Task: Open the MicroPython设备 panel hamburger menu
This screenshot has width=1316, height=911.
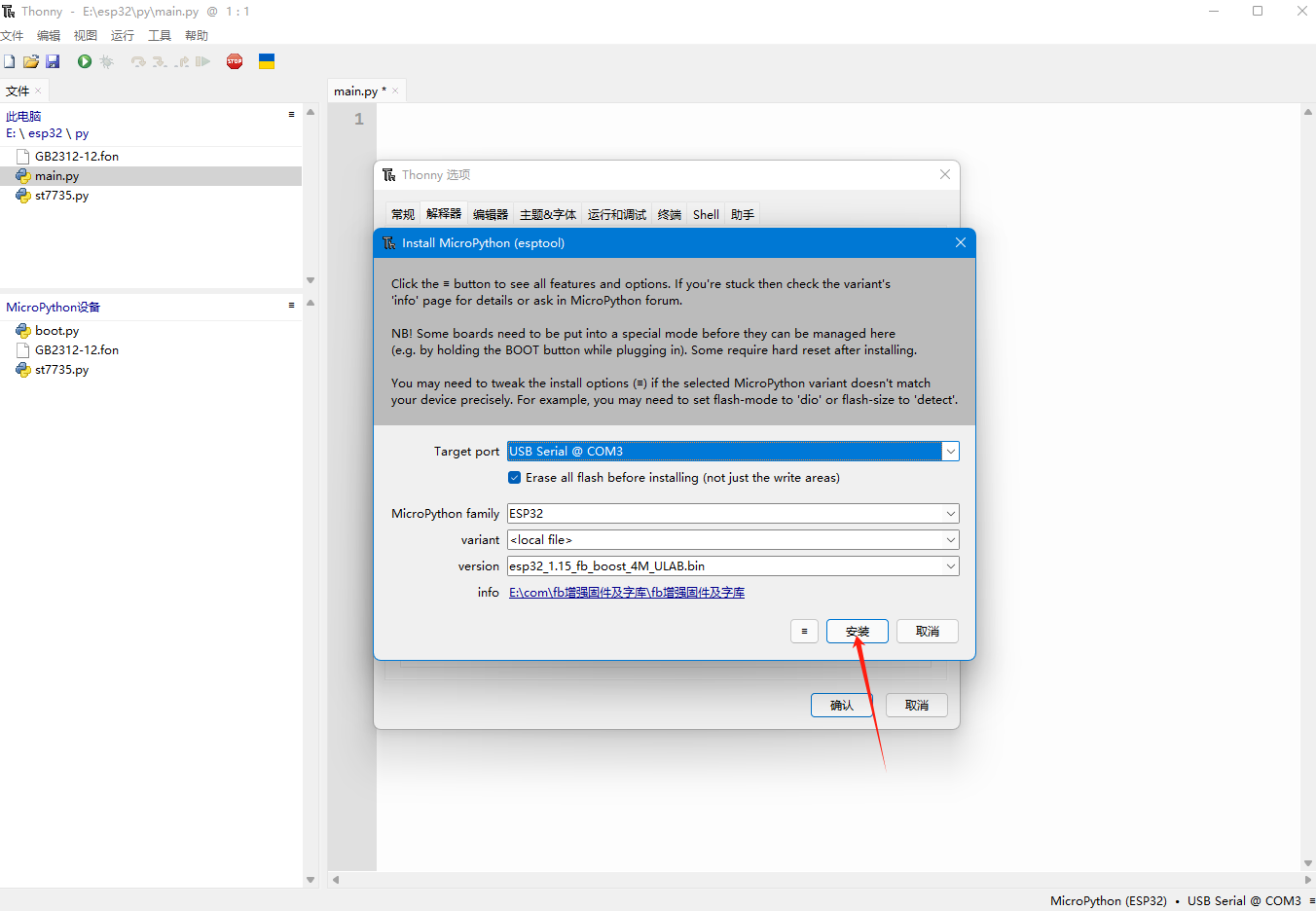Action: (291, 306)
